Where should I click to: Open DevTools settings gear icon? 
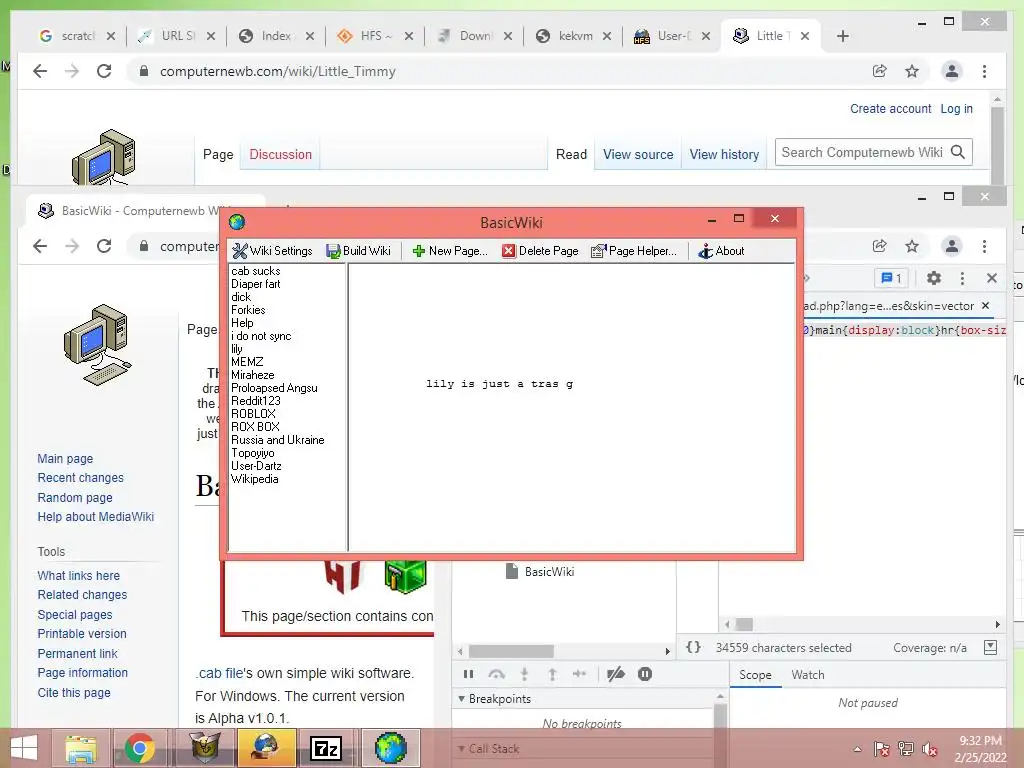pyautogui.click(x=934, y=278)
